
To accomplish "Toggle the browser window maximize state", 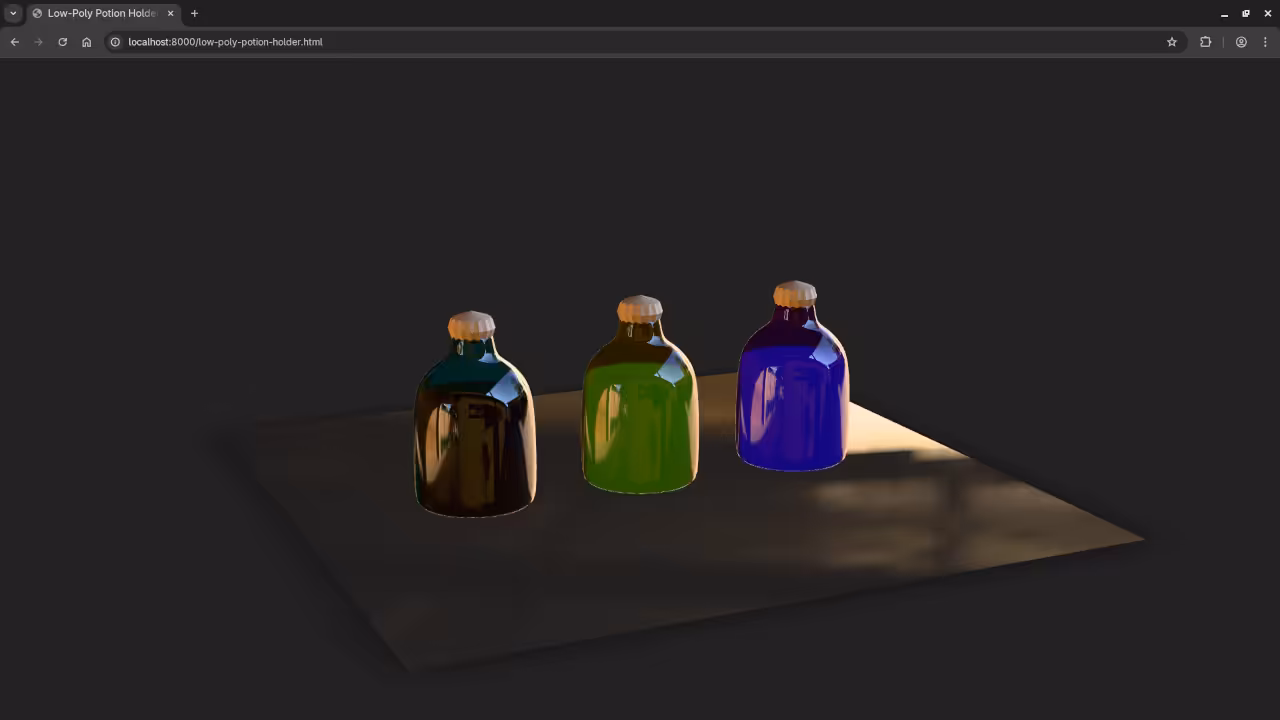I will [x=1246, y=13].
